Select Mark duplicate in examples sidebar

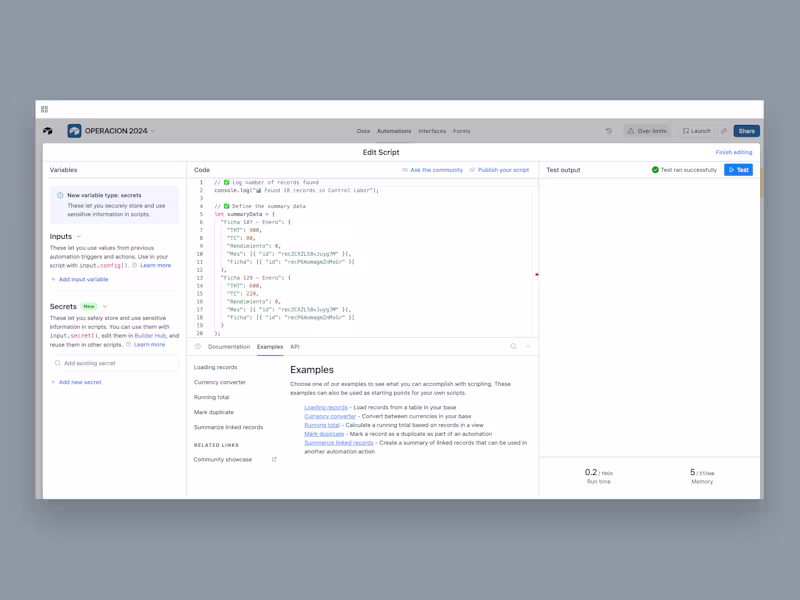[214, 412]
